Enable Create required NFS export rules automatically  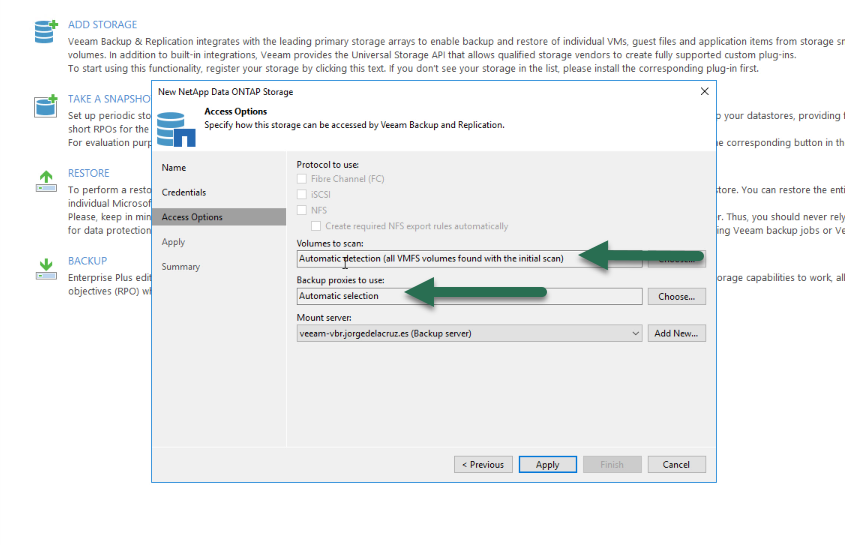click(316, 226)
